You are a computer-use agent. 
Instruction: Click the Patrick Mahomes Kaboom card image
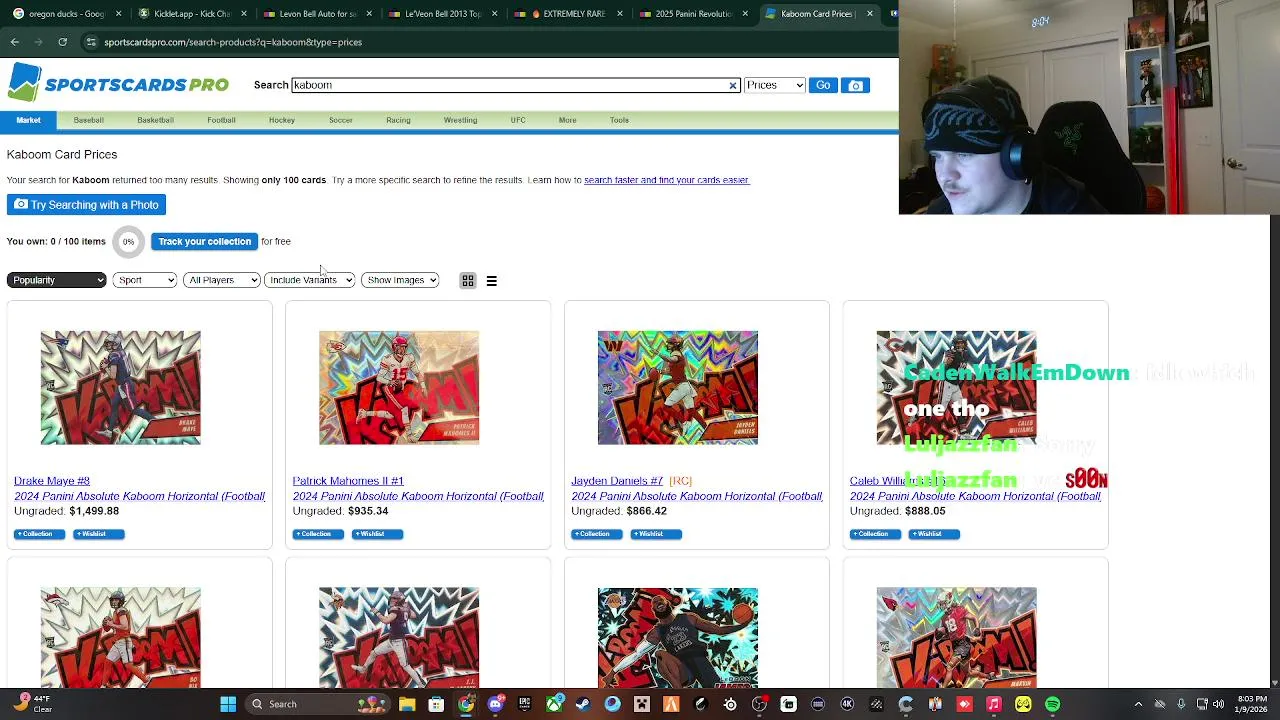click(x=399, y=388)
